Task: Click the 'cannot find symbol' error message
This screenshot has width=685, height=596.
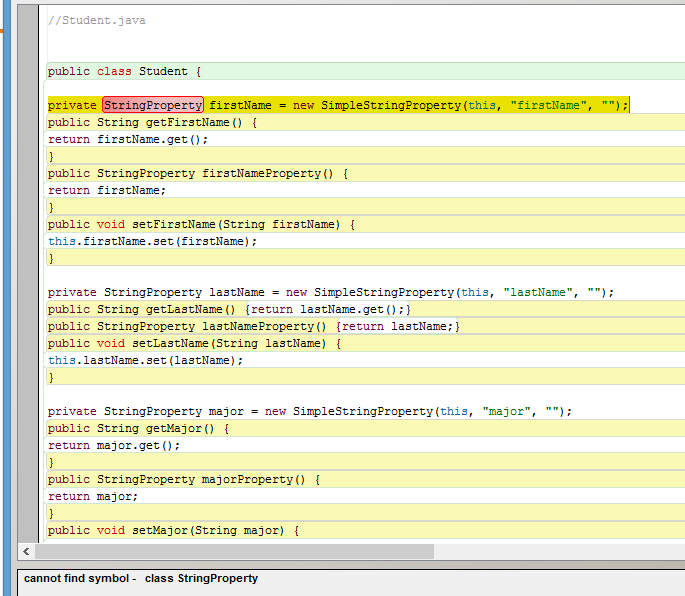Action: (141, 578)
